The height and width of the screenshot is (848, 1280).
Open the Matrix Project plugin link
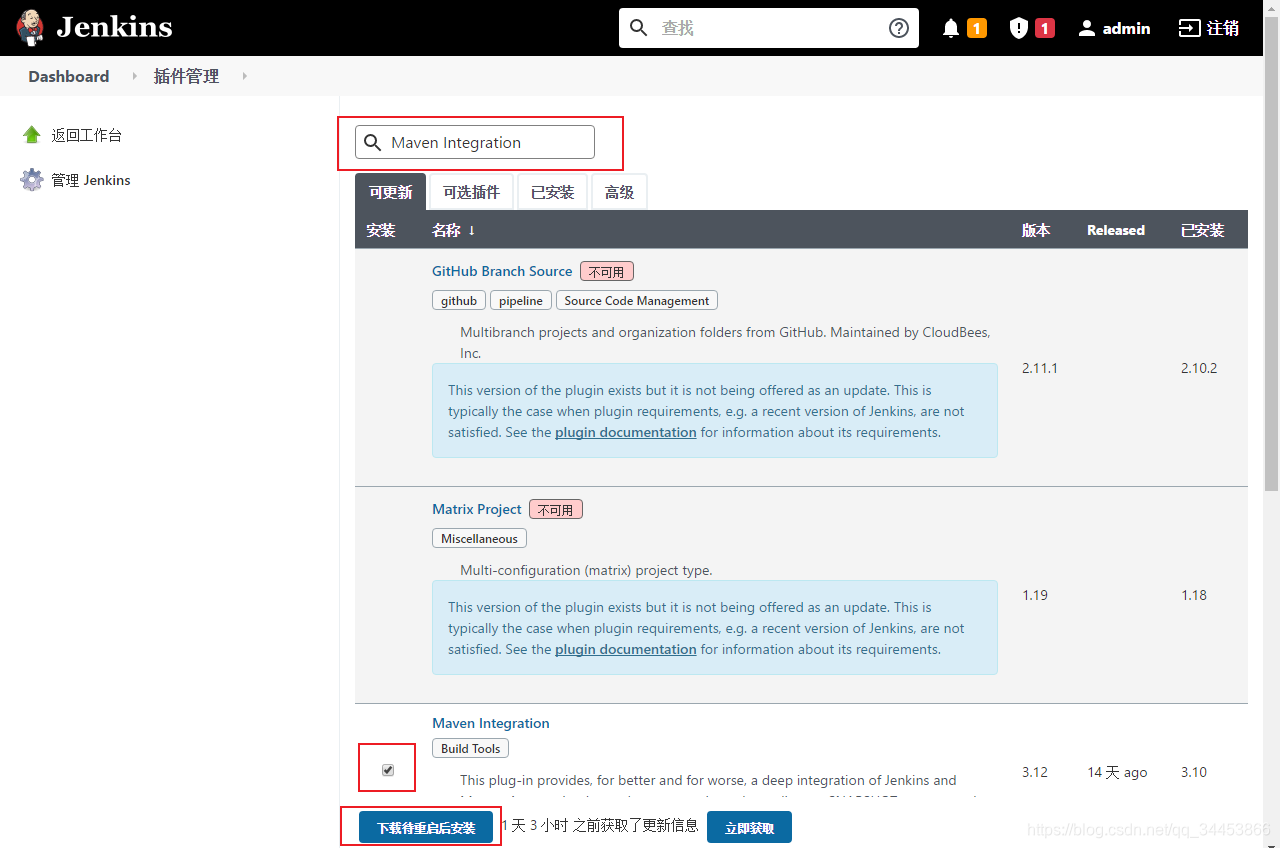[x=477, y=509]
